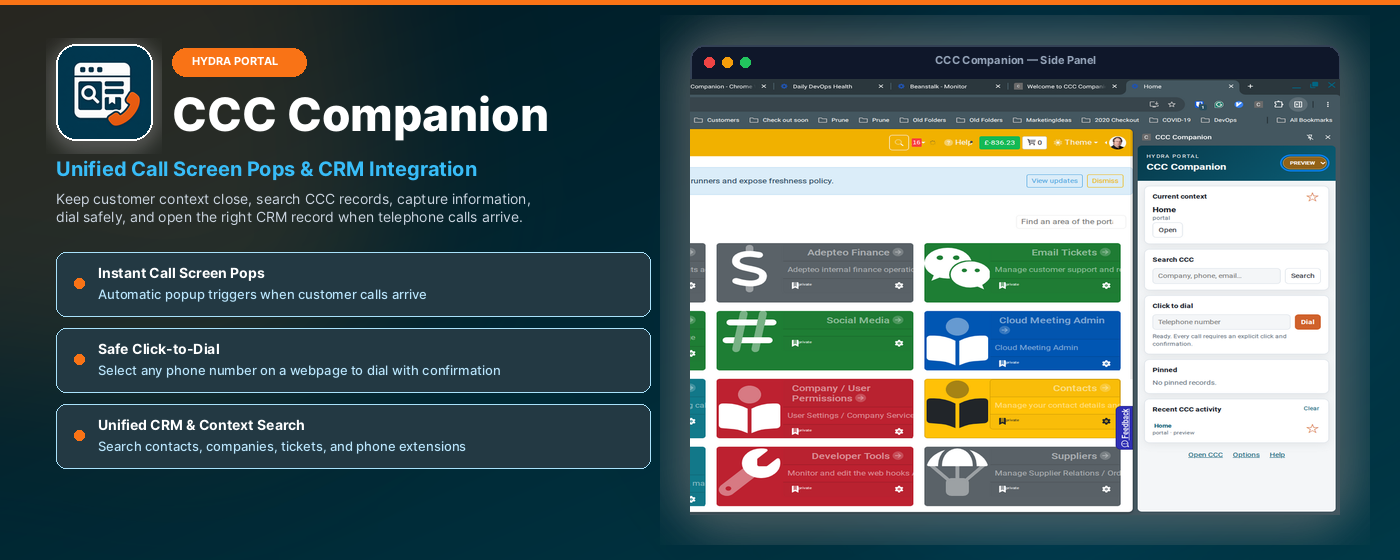
Task: Click the gear icon on Social Media tile
Action: (899, 343)
